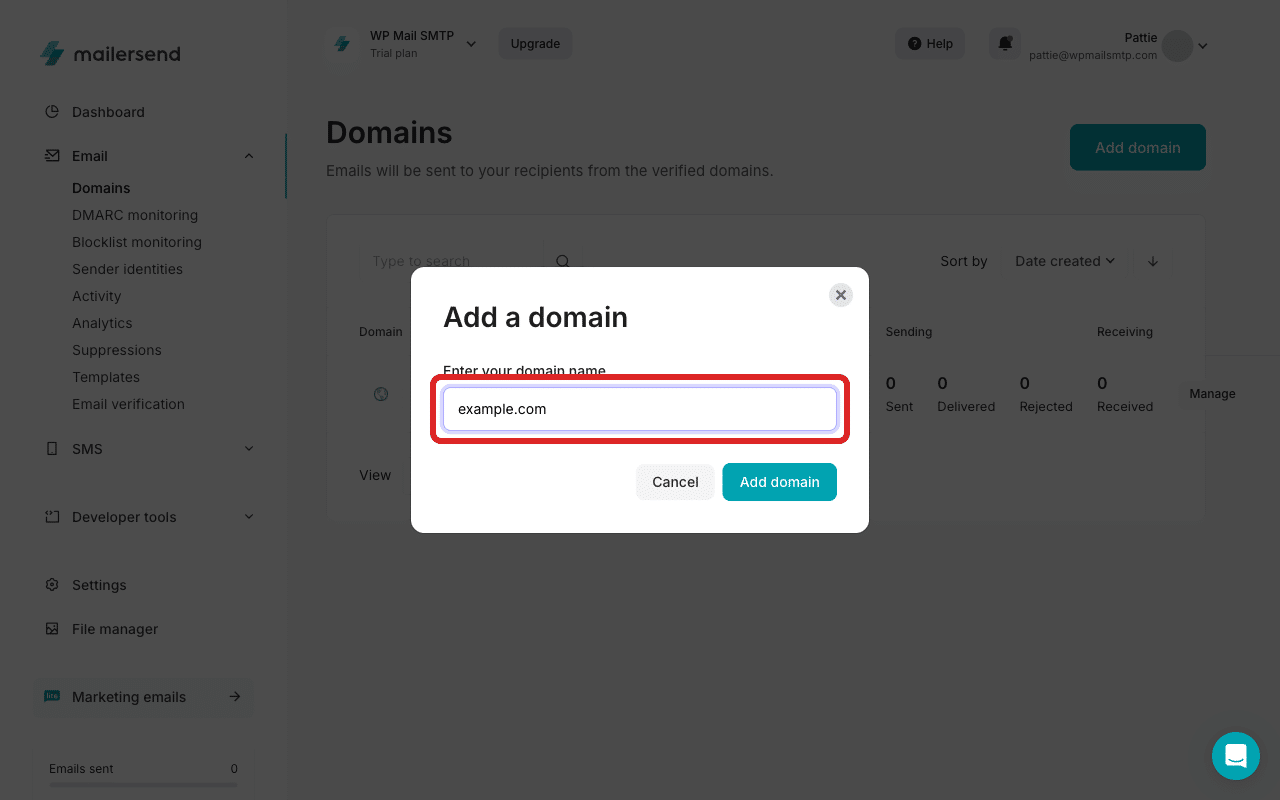Open the live chat bubble
Image resolution: width=1280 pixels, height=800 pixels.
(1236, 756)
